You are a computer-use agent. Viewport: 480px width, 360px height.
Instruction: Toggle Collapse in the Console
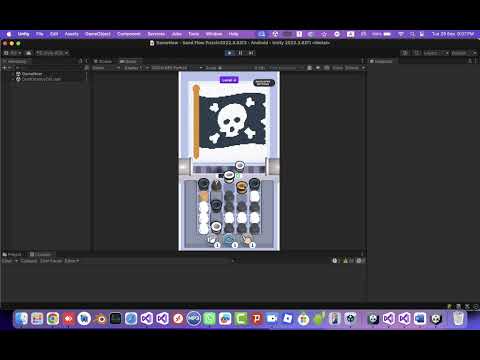pyautogui.click(x=29, y=261)
